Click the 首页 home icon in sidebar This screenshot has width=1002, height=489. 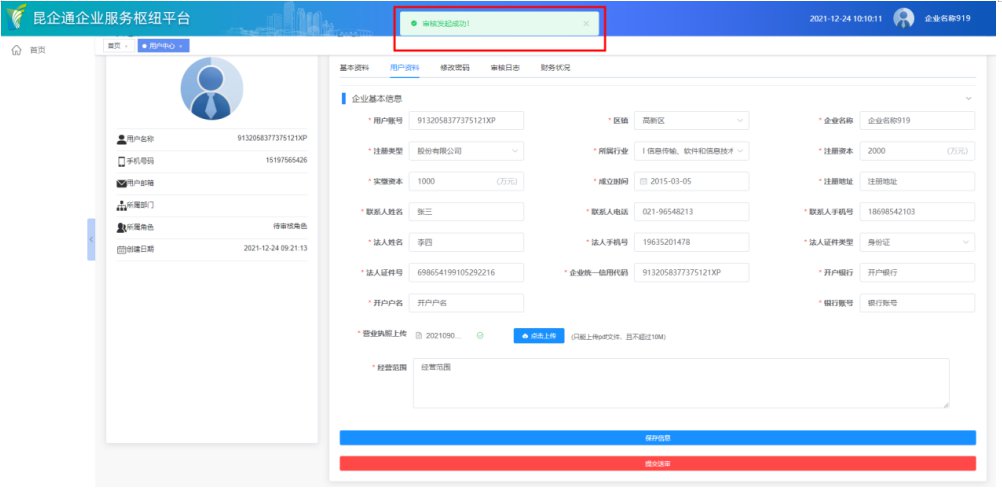[16, 50]
